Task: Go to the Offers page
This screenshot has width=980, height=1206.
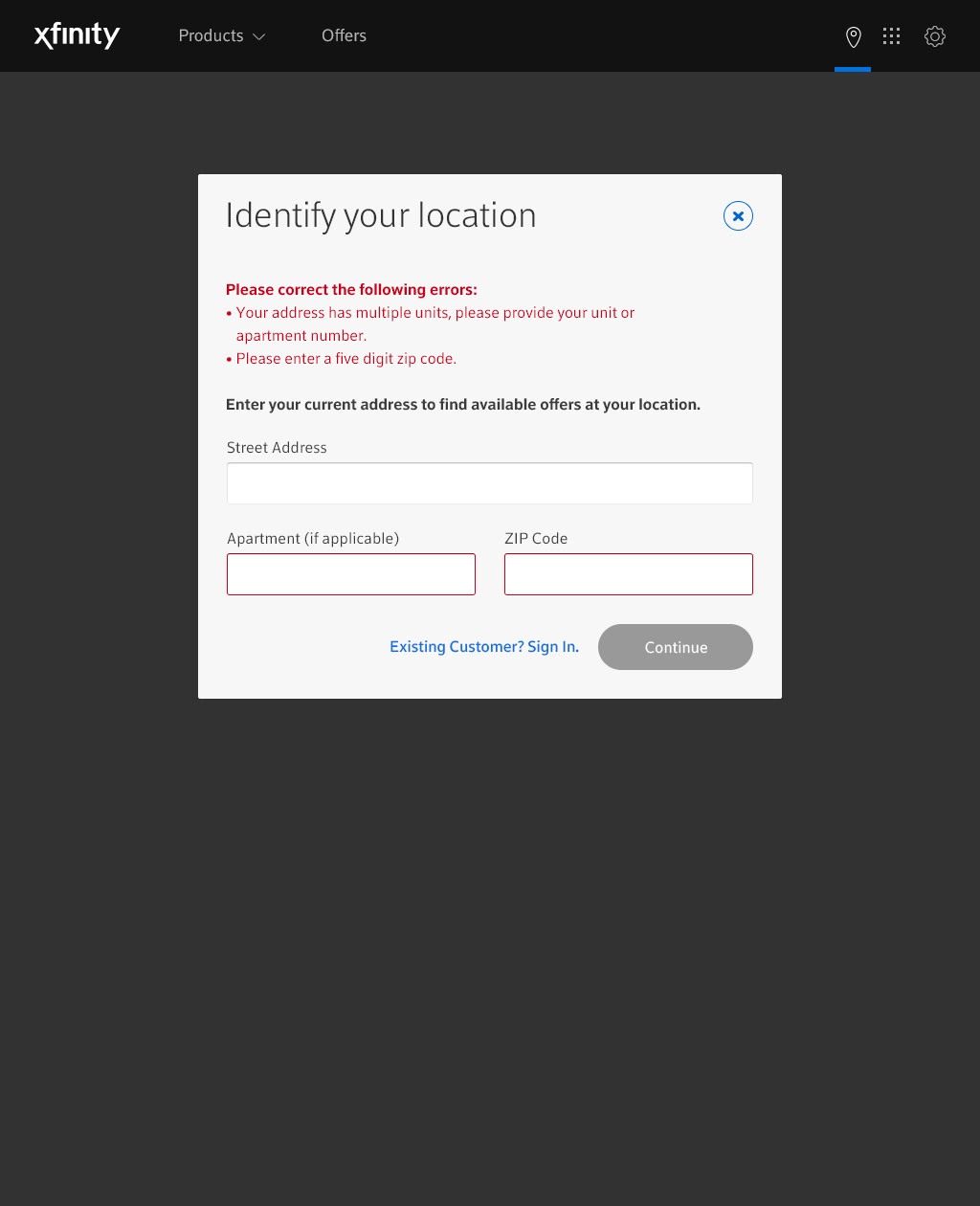Action: click(344, 35)
